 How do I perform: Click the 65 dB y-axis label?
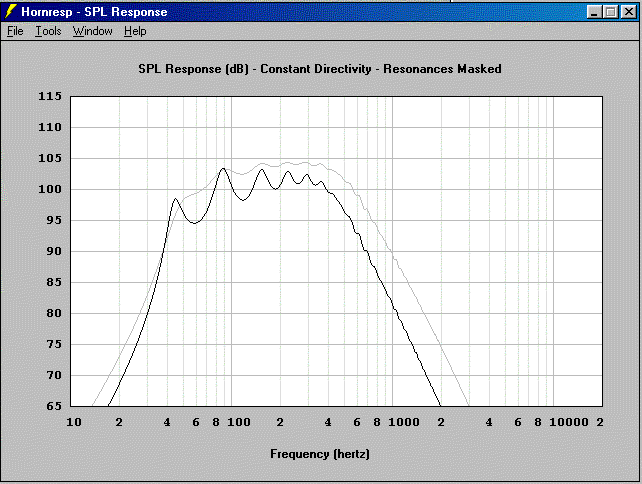coord(54,406)
